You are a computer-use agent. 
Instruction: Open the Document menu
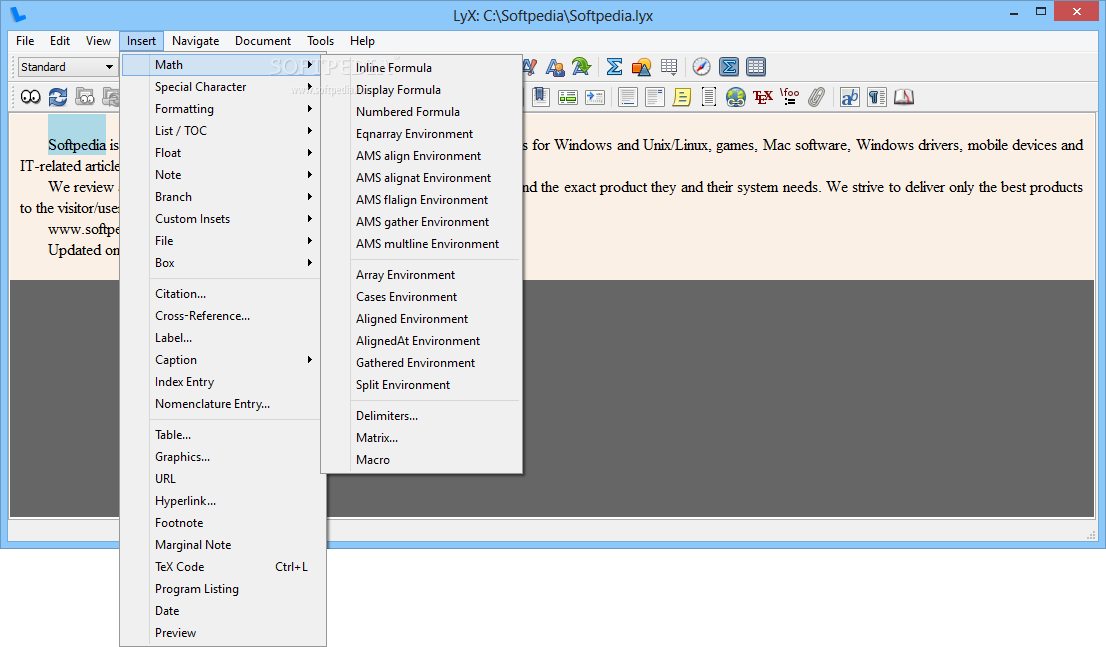[263, 41]
